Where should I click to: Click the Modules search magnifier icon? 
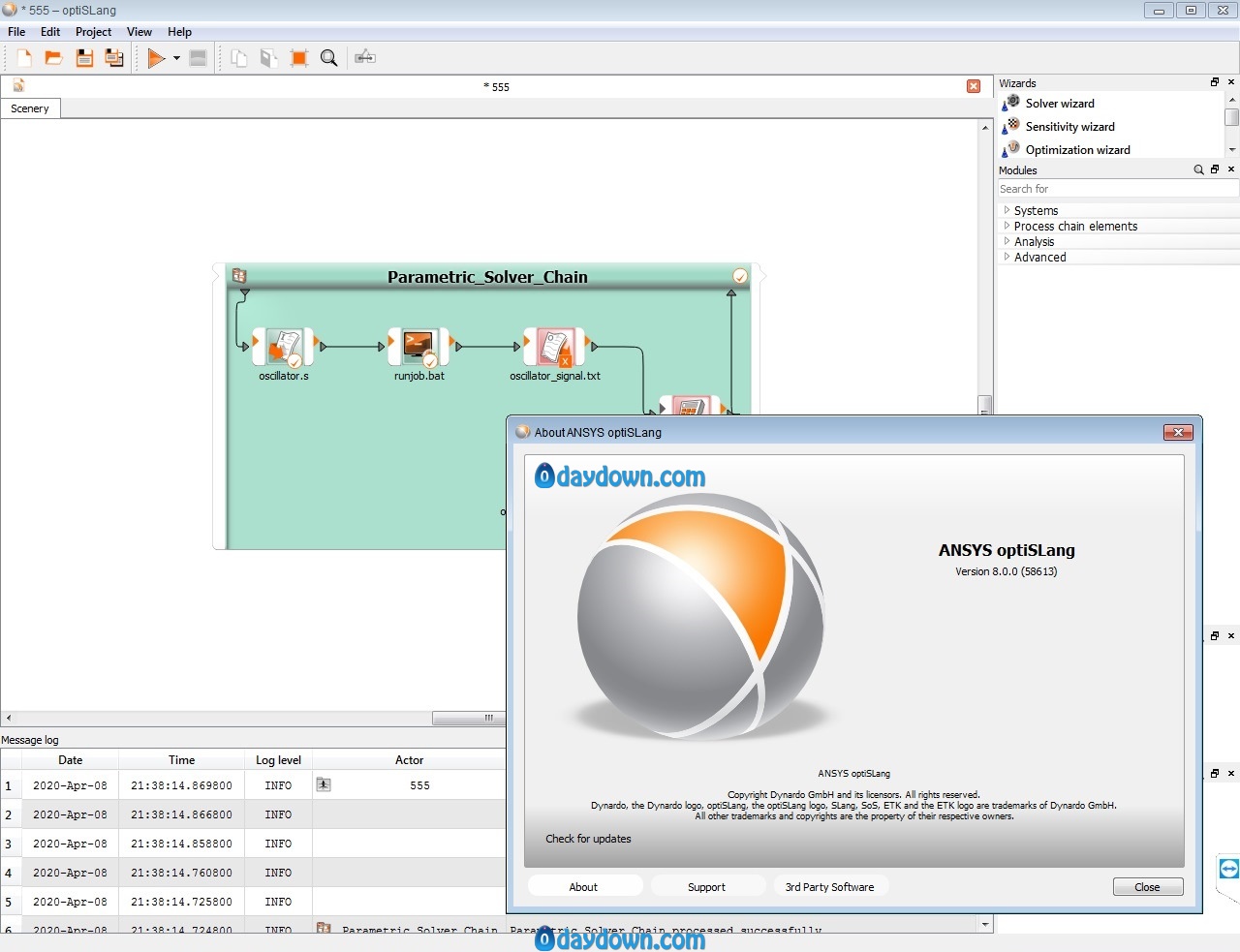[1198, 169]
